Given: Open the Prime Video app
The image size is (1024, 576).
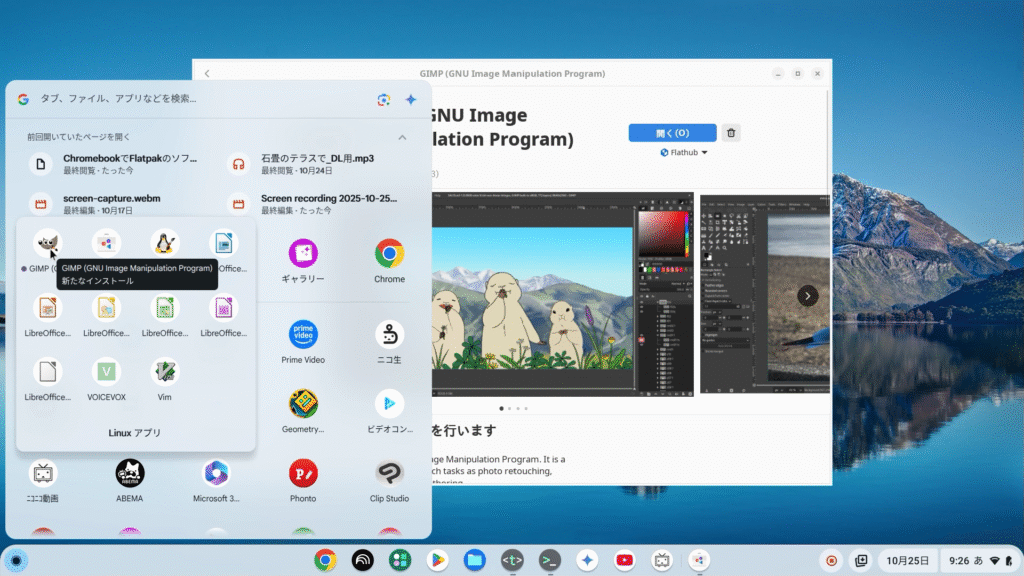Looking at the screenshot, I should (303, 335).
